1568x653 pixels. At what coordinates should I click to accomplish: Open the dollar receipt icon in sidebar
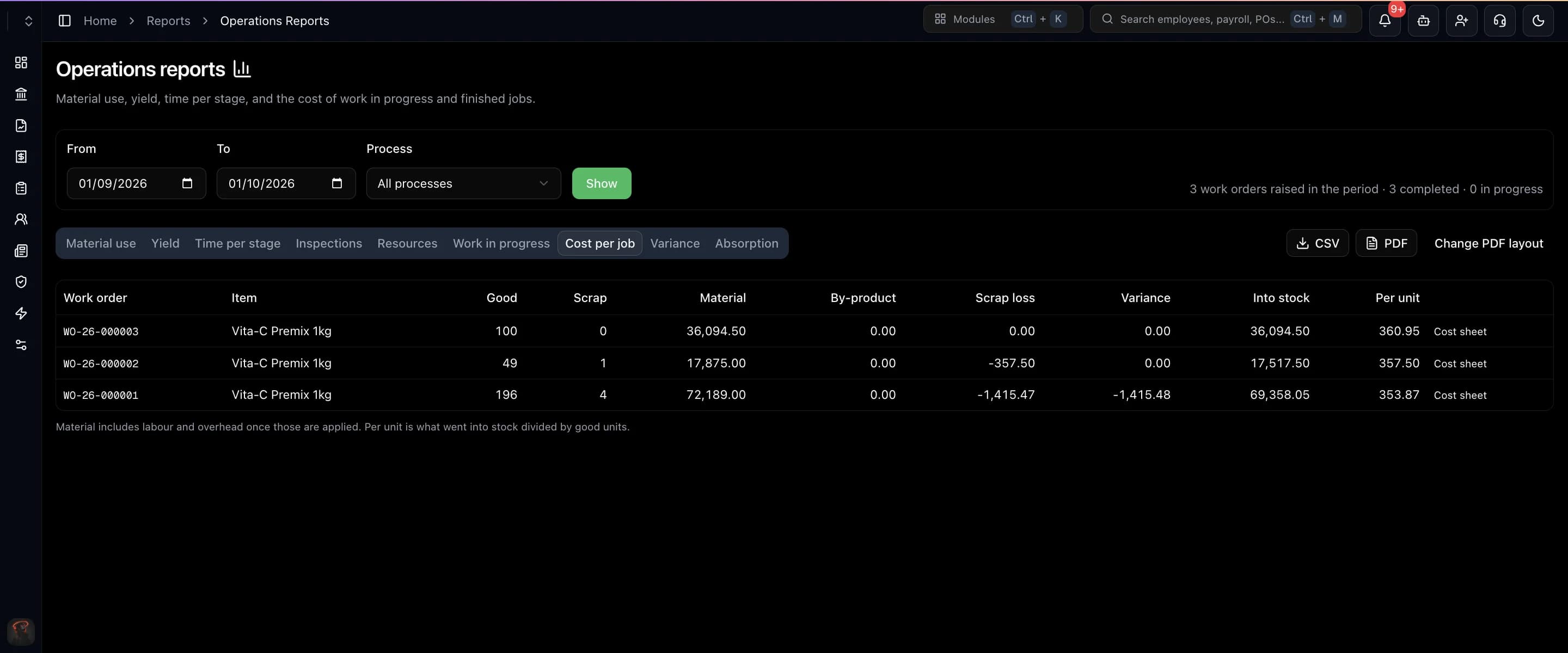click(x=21, y=156)
